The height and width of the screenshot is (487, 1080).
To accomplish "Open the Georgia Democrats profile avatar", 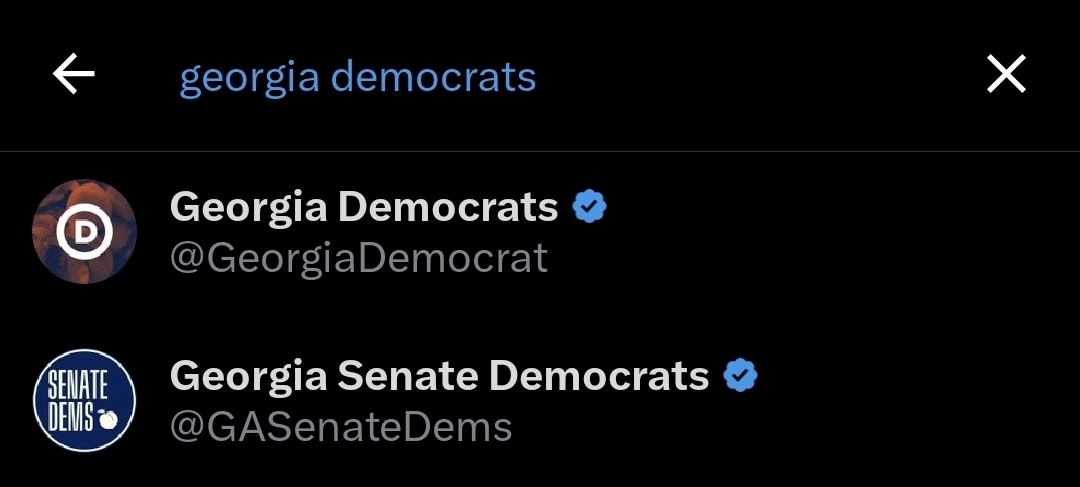I will (84, 231).
